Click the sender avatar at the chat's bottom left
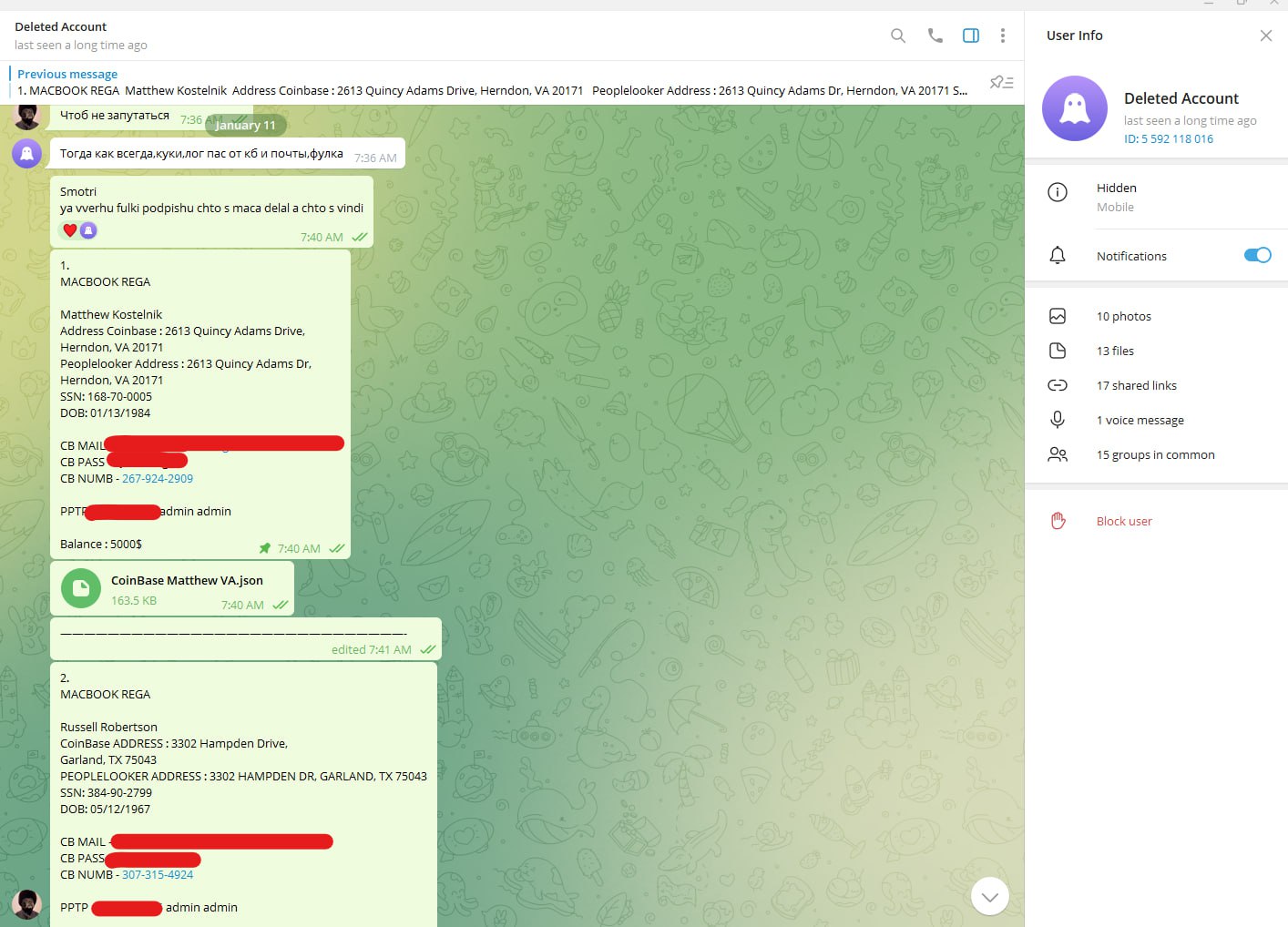 27,904
